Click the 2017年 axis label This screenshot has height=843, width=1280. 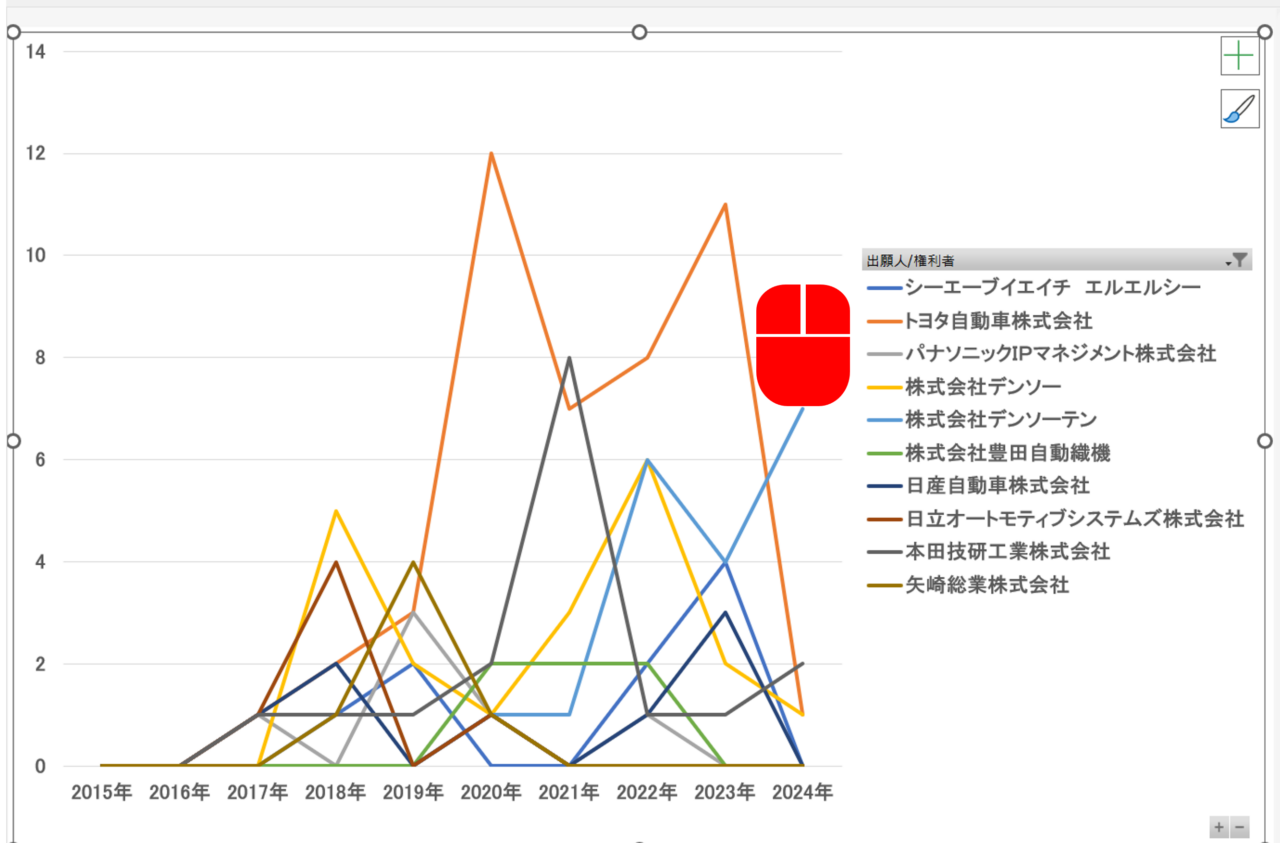(x=258, y=793)
